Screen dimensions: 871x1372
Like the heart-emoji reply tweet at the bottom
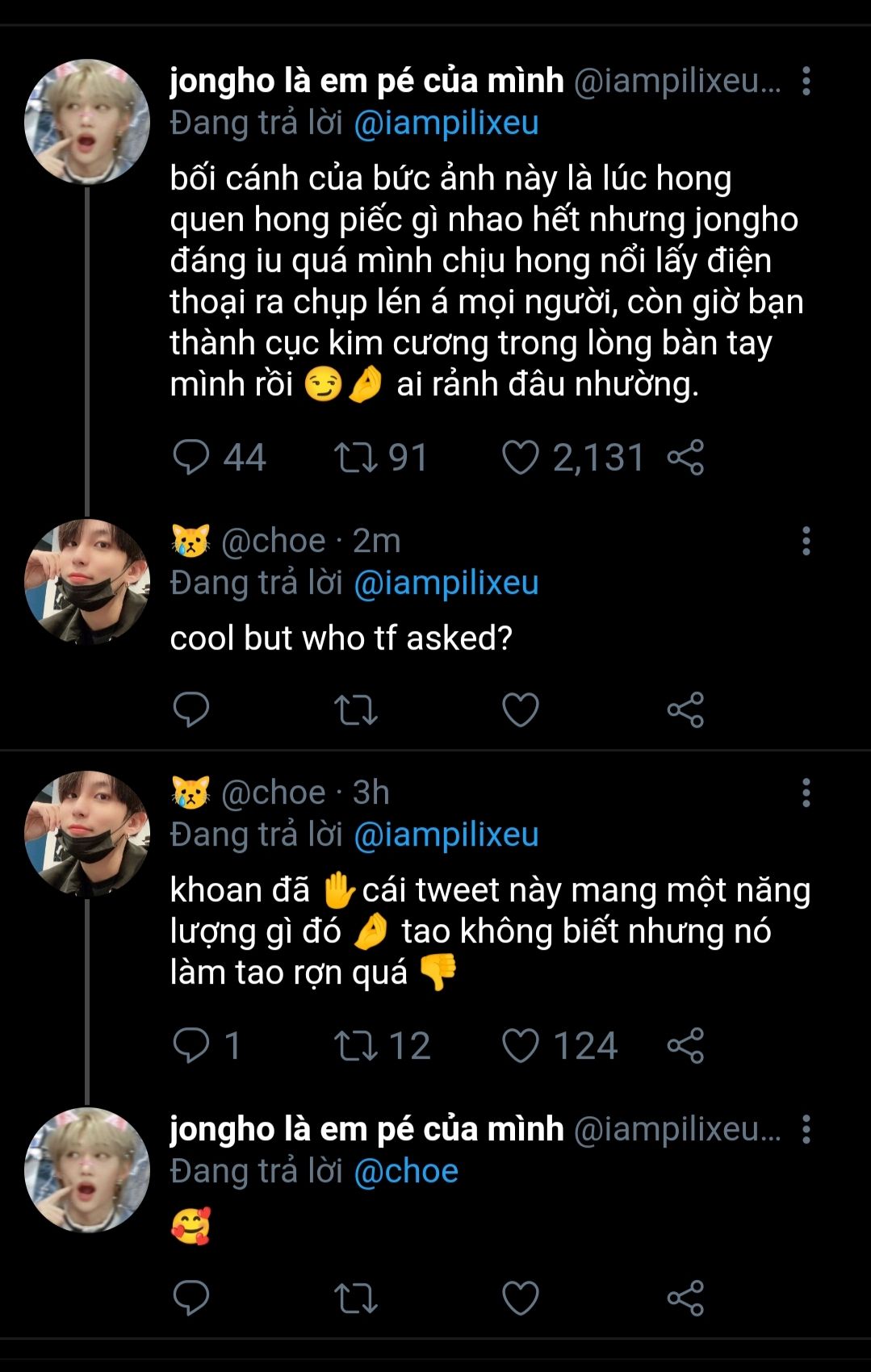coord(521,1298)
